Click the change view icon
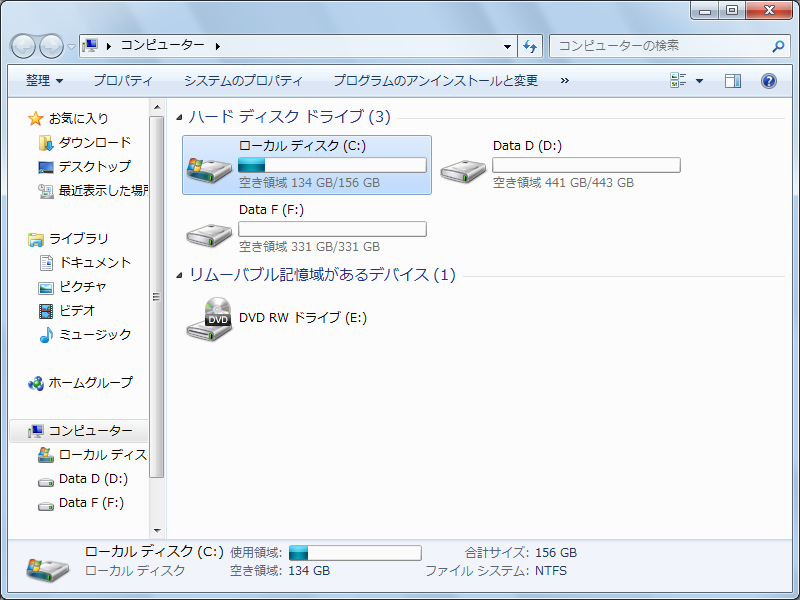 click(678, 80)
